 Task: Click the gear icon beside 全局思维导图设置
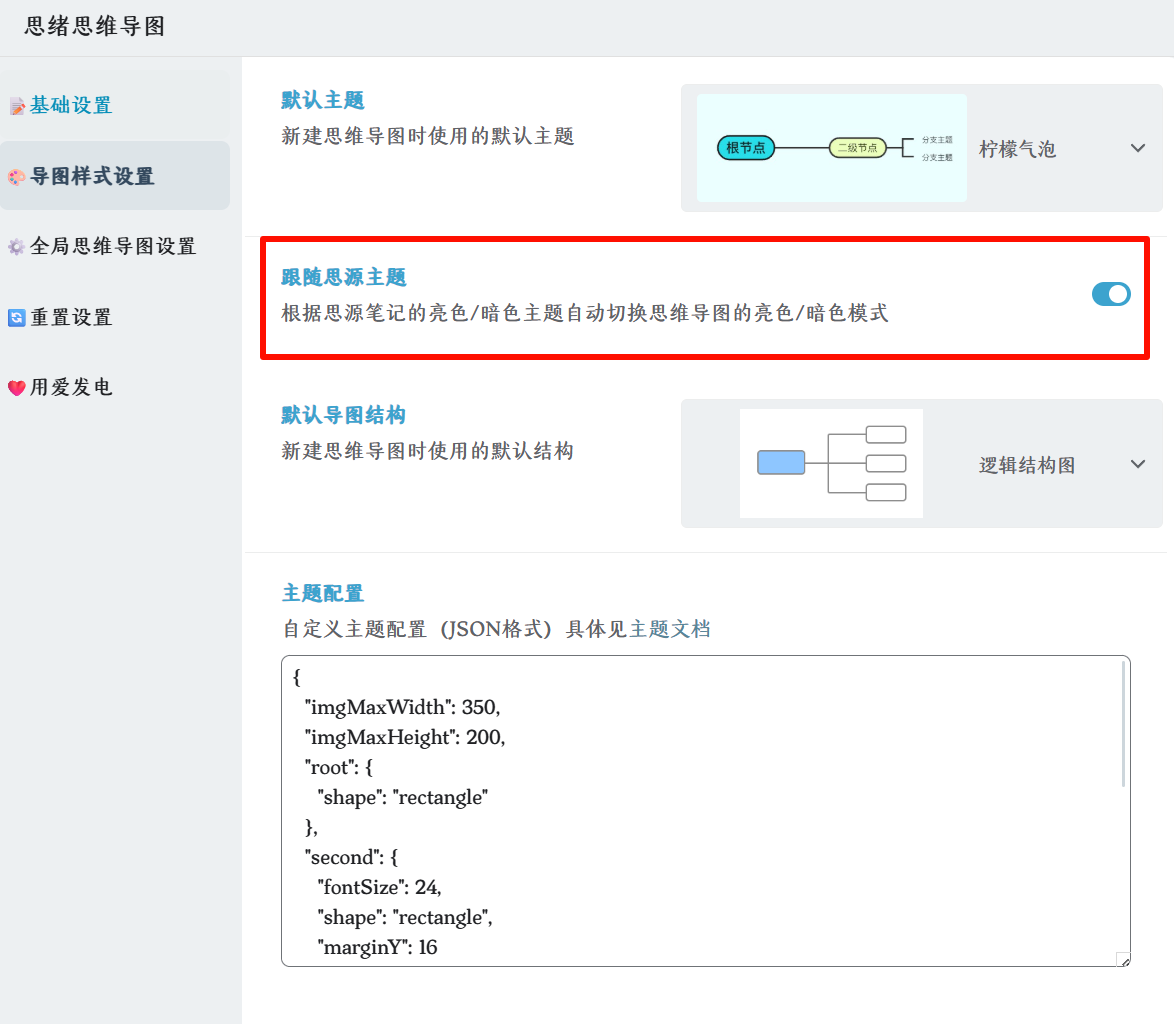point(16,247)
